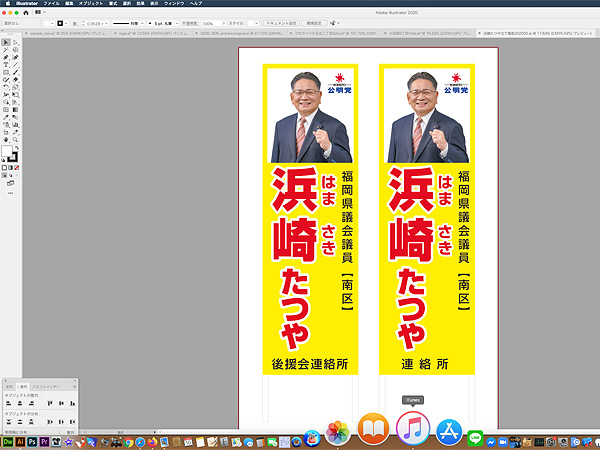Screen dimensions: 600x450
Task: Select the Artboard tool
Action: pos(6,132)
